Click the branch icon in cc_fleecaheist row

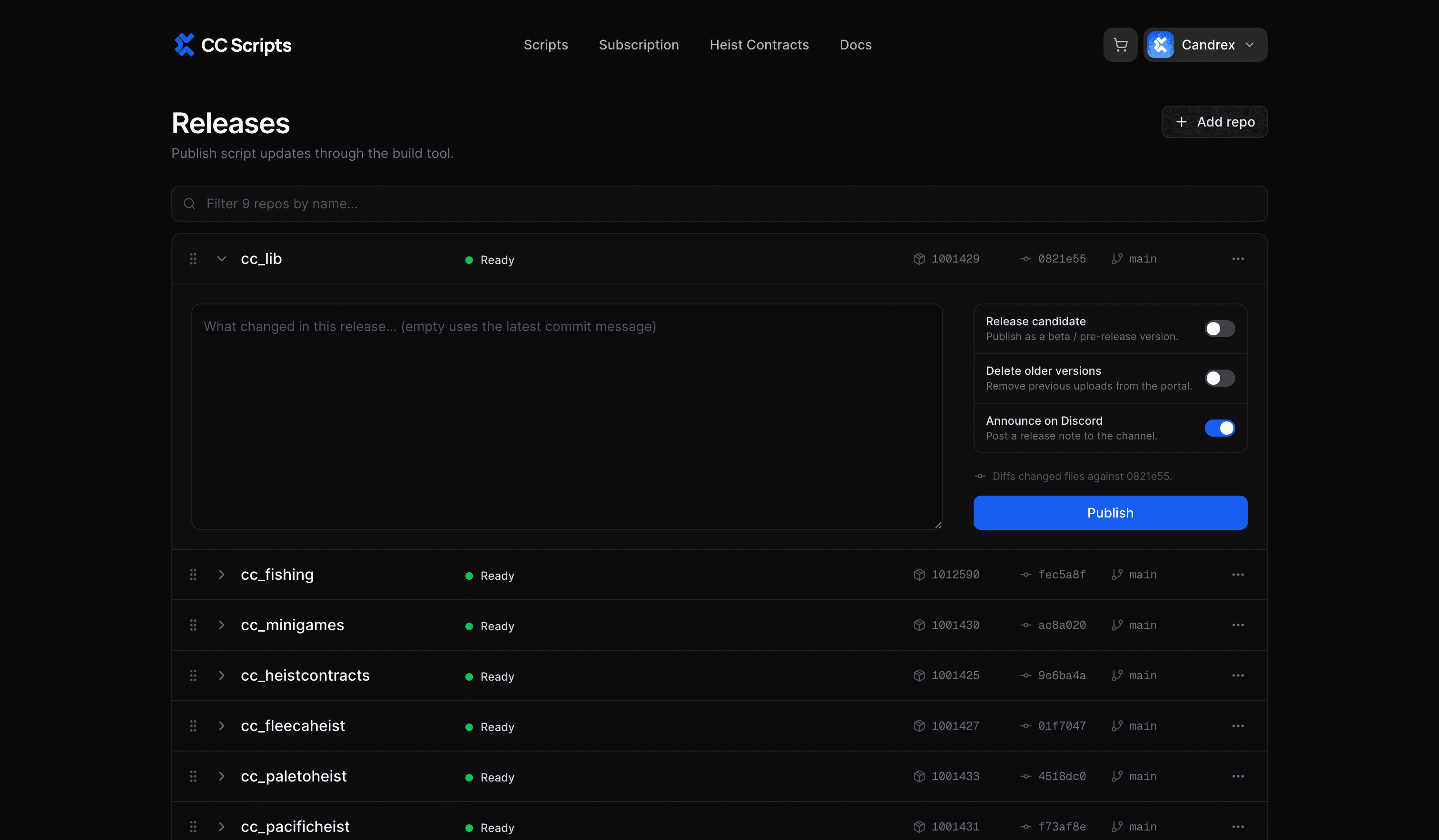[1117, 726]
